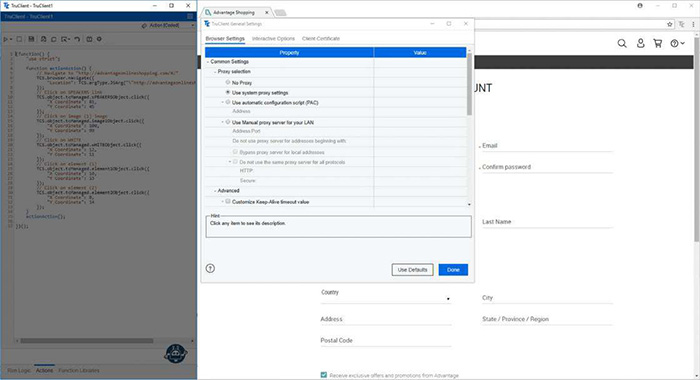The width and height of the screenshot is (700, 380).
Task: Collapse the Proxy selection node
Action: pos(215,71)
